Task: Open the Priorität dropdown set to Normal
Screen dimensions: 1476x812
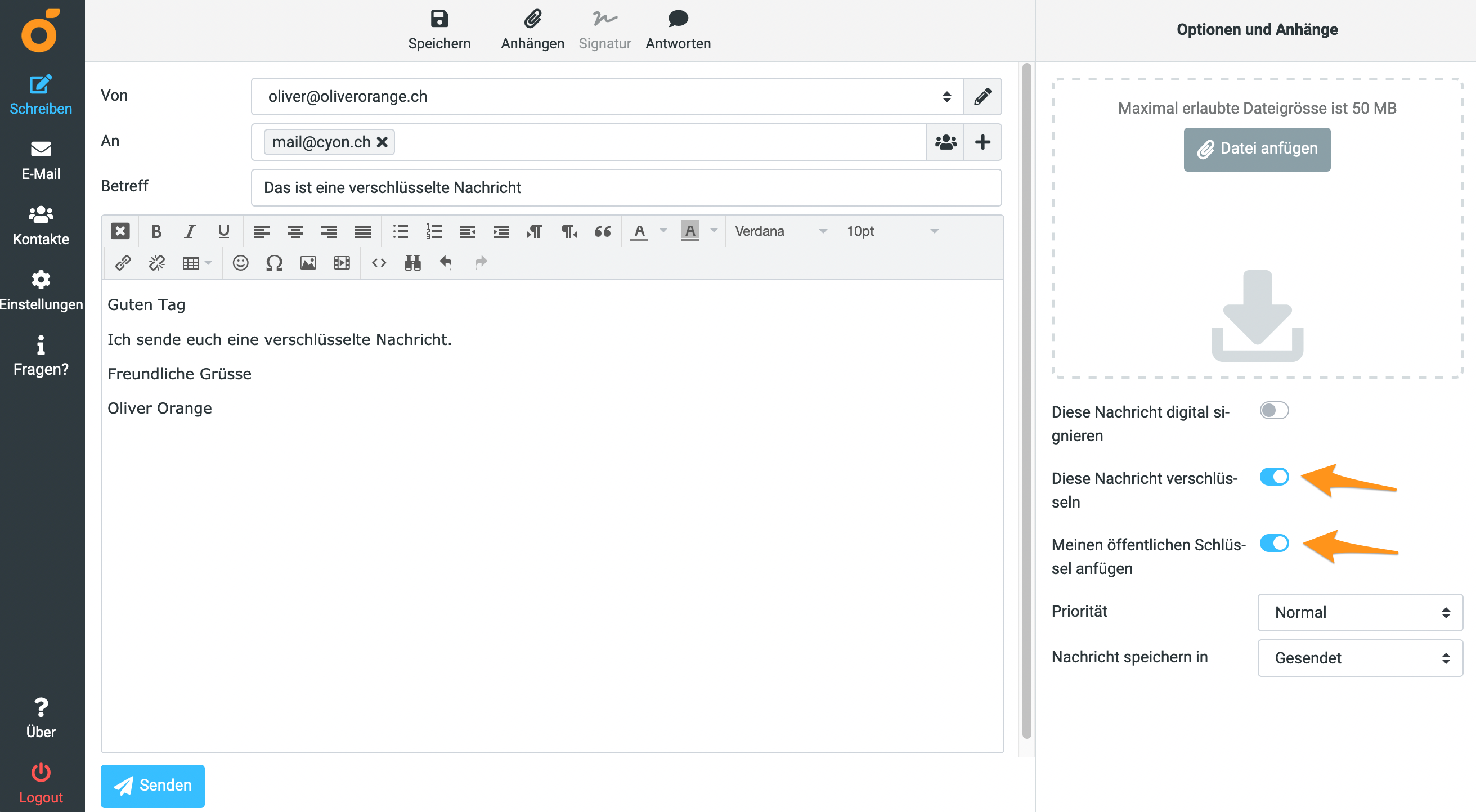Action: pyautogui.click(x=1359, y=612)
